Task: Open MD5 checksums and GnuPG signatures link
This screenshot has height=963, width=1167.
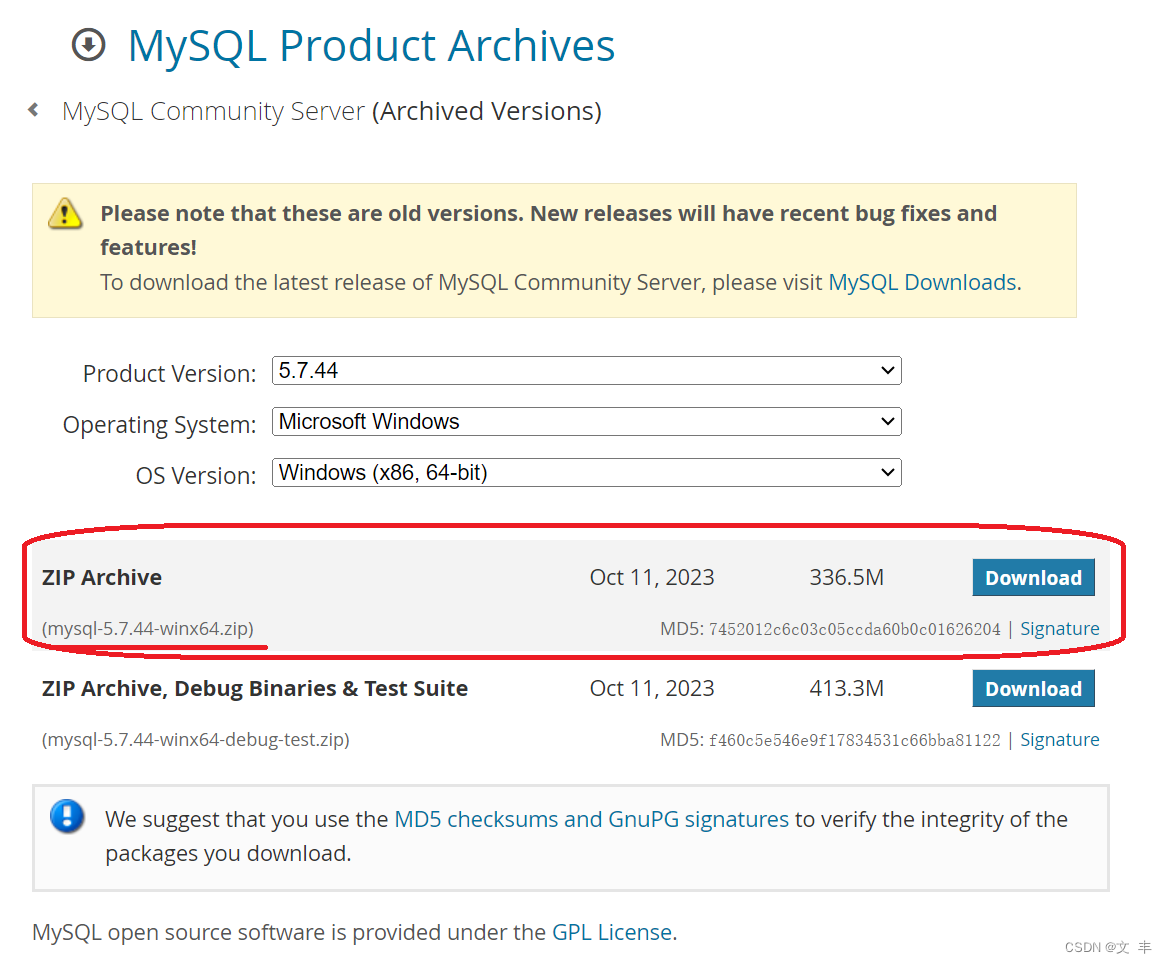Action: (x=591, y=819)
